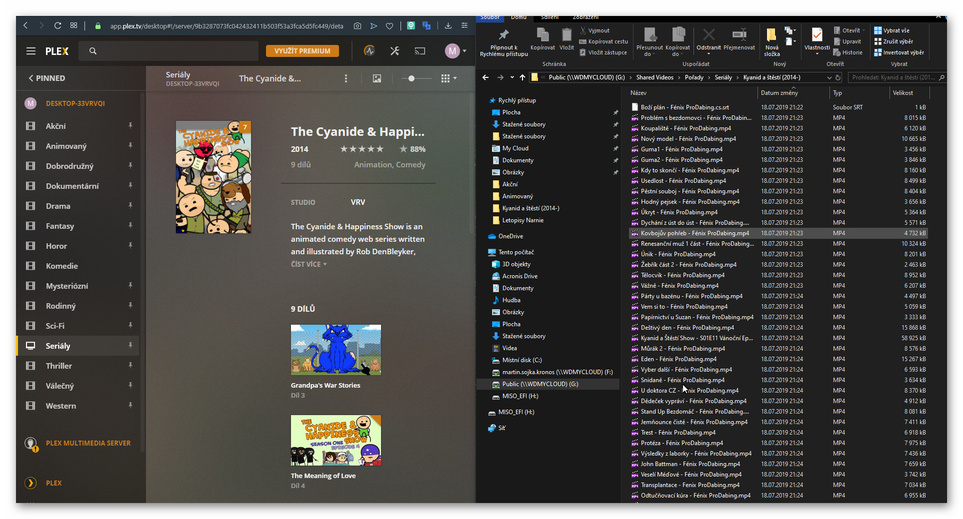963x519 pixels.
Task: Click VYUŽÍT PREMIUM button
Action: coord(302,51)
